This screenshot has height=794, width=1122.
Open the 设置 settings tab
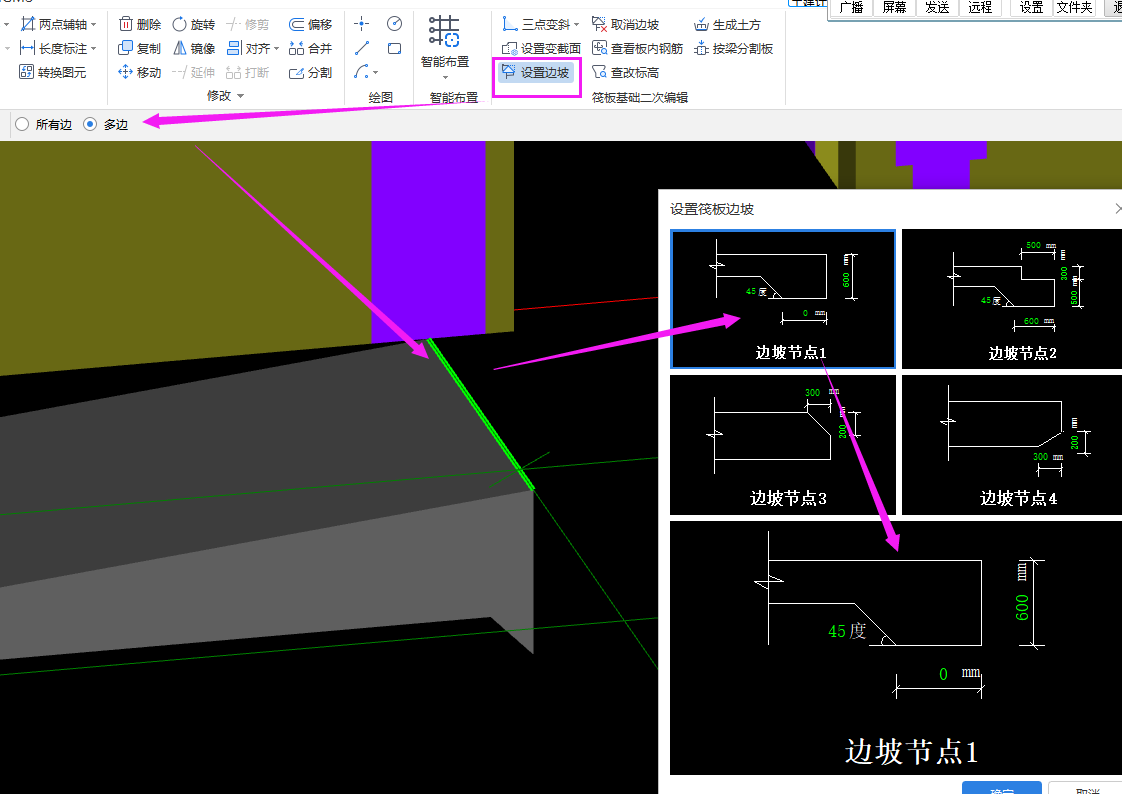pos(1031,8)
